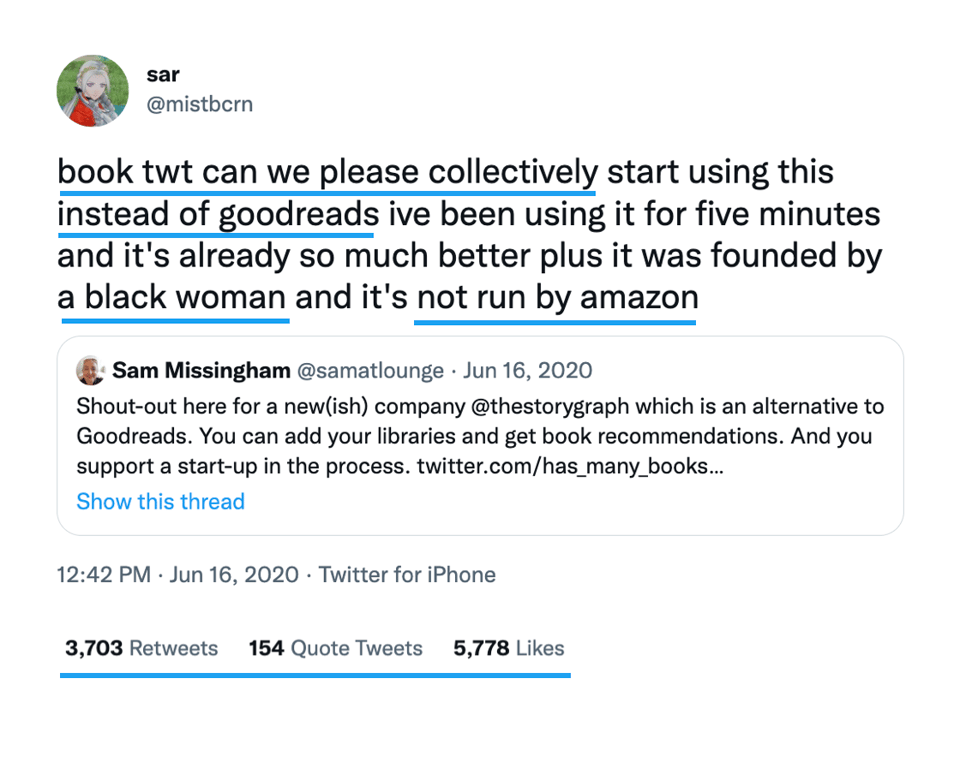960x762 pixels.
Task: Click sar's profile avatar picture
Action: click(x=93, y=90)
